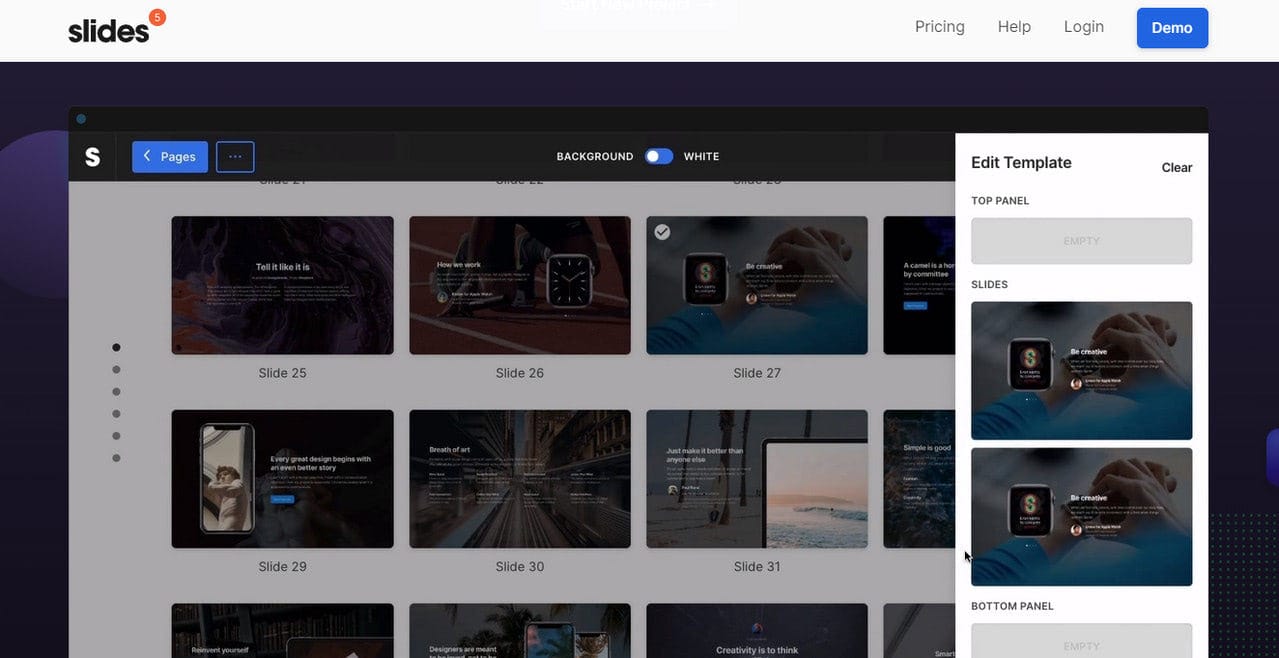Image resolution: width=1279 pixels, height=658 pixels.
Task: Click the BACKGROUND label
Action: pyautogui.click(x=595, y=157)
